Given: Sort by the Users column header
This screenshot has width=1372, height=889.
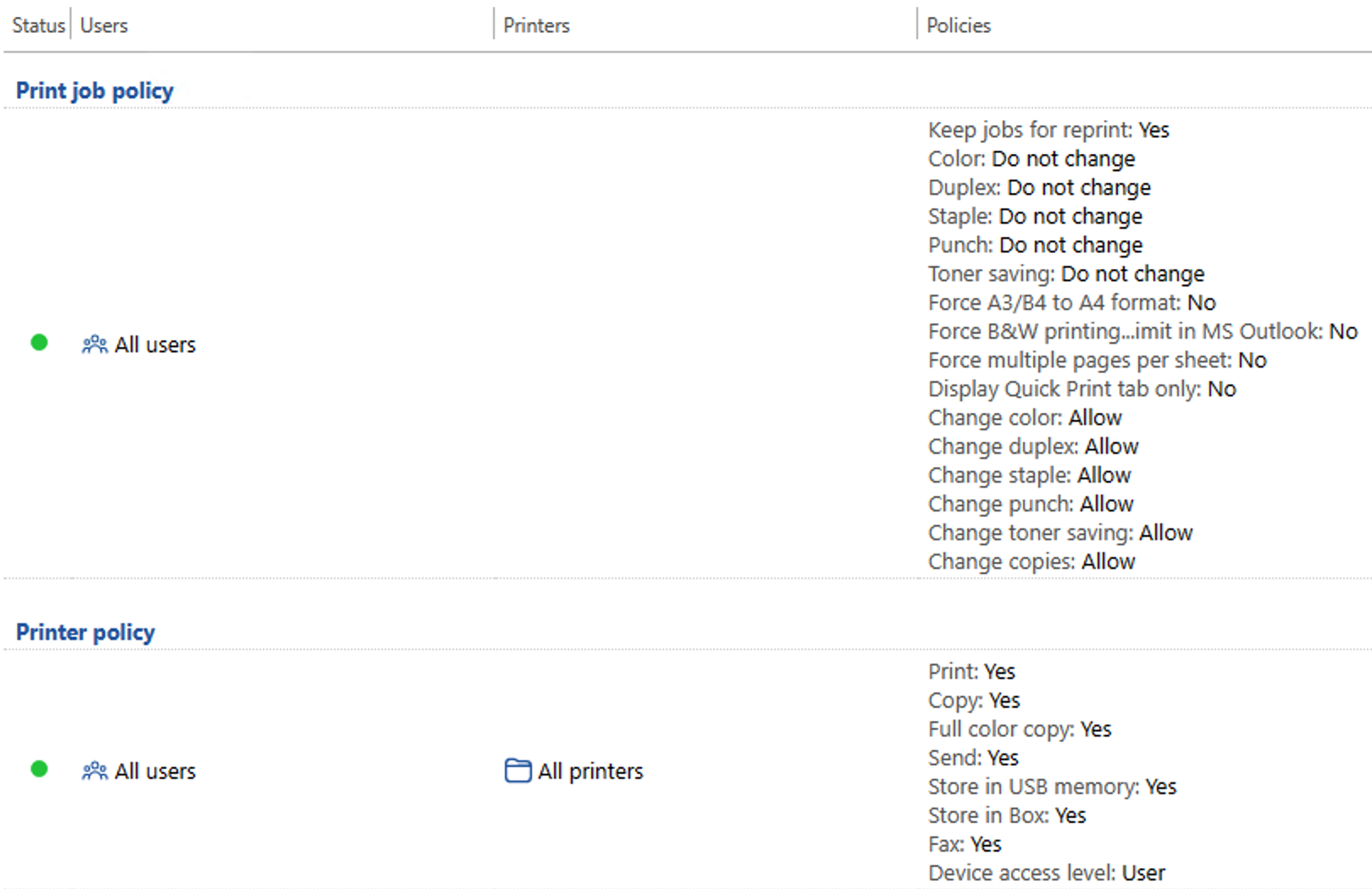Looking at the screenshot, I should click(x=104, y=25).
